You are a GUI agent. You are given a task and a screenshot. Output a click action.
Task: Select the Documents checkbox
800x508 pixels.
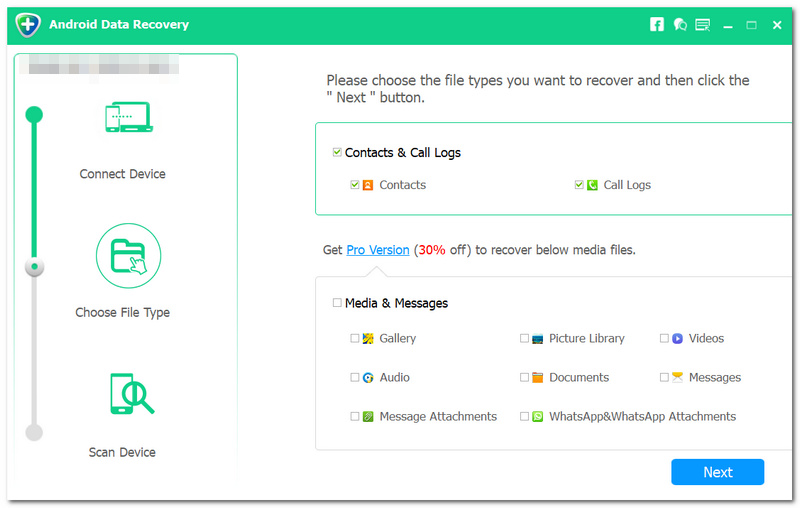point(524,377)
